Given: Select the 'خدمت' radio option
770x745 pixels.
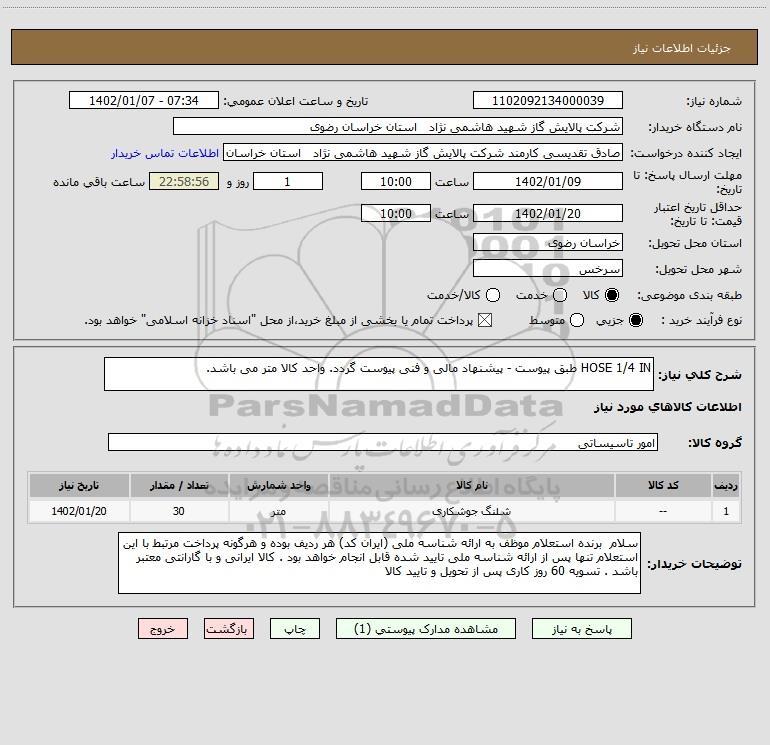Looking at the screenshot, I should point(559,296).
